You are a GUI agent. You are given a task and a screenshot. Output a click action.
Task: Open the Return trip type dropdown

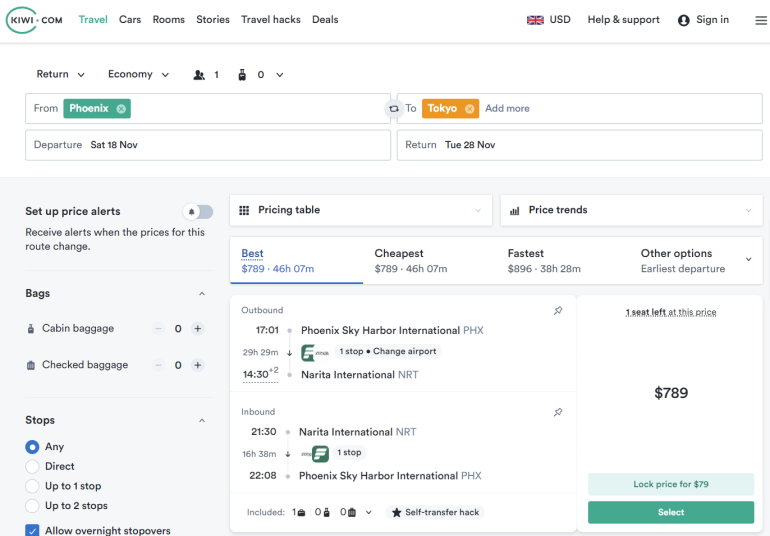(x=60, y=75)
